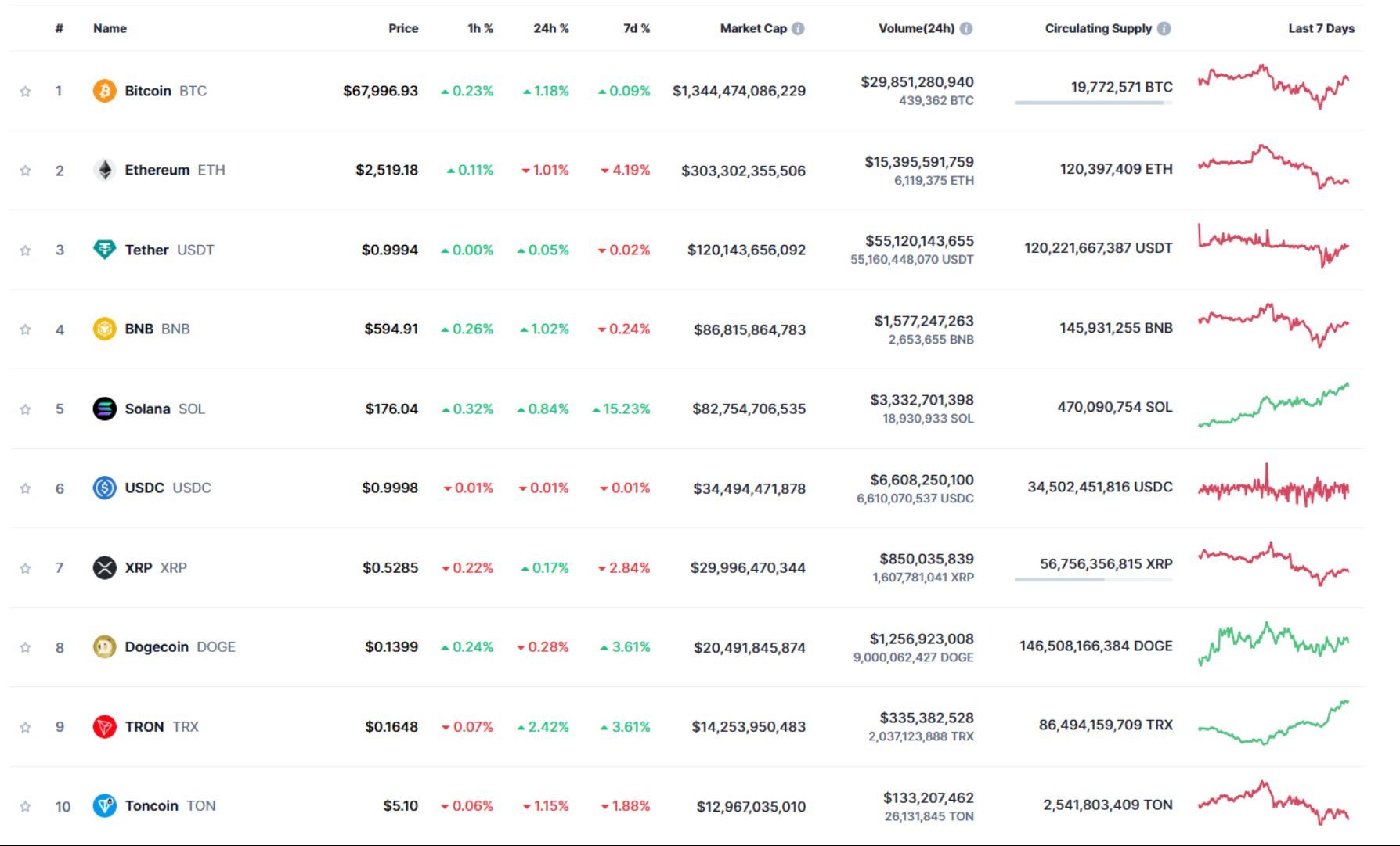Open Toncoin TON details
This screenshot has width=1400, height=846.
tap(153, 805)
